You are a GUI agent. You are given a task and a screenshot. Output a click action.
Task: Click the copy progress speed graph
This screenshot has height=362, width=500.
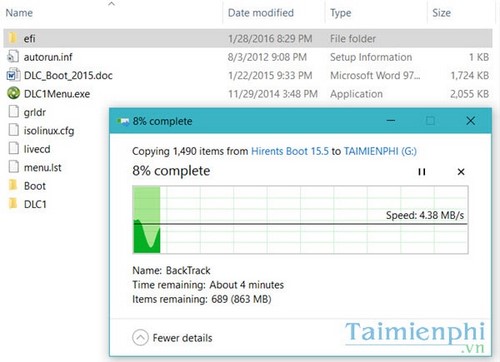click(x=300, y=220)
